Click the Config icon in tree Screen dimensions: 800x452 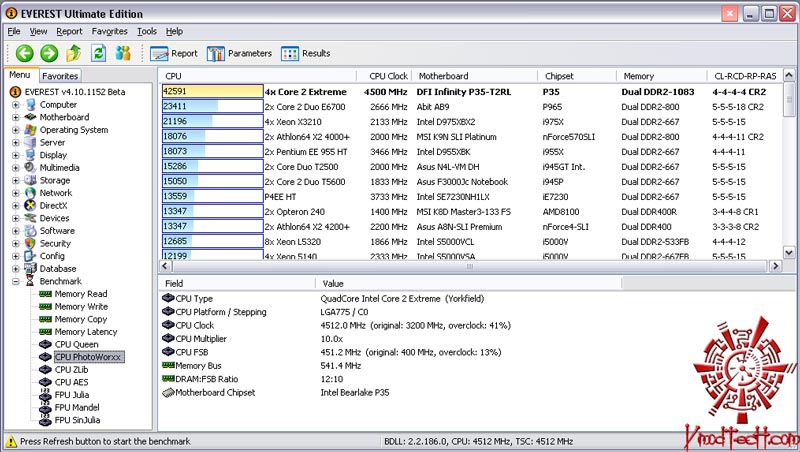coord(31,256)
